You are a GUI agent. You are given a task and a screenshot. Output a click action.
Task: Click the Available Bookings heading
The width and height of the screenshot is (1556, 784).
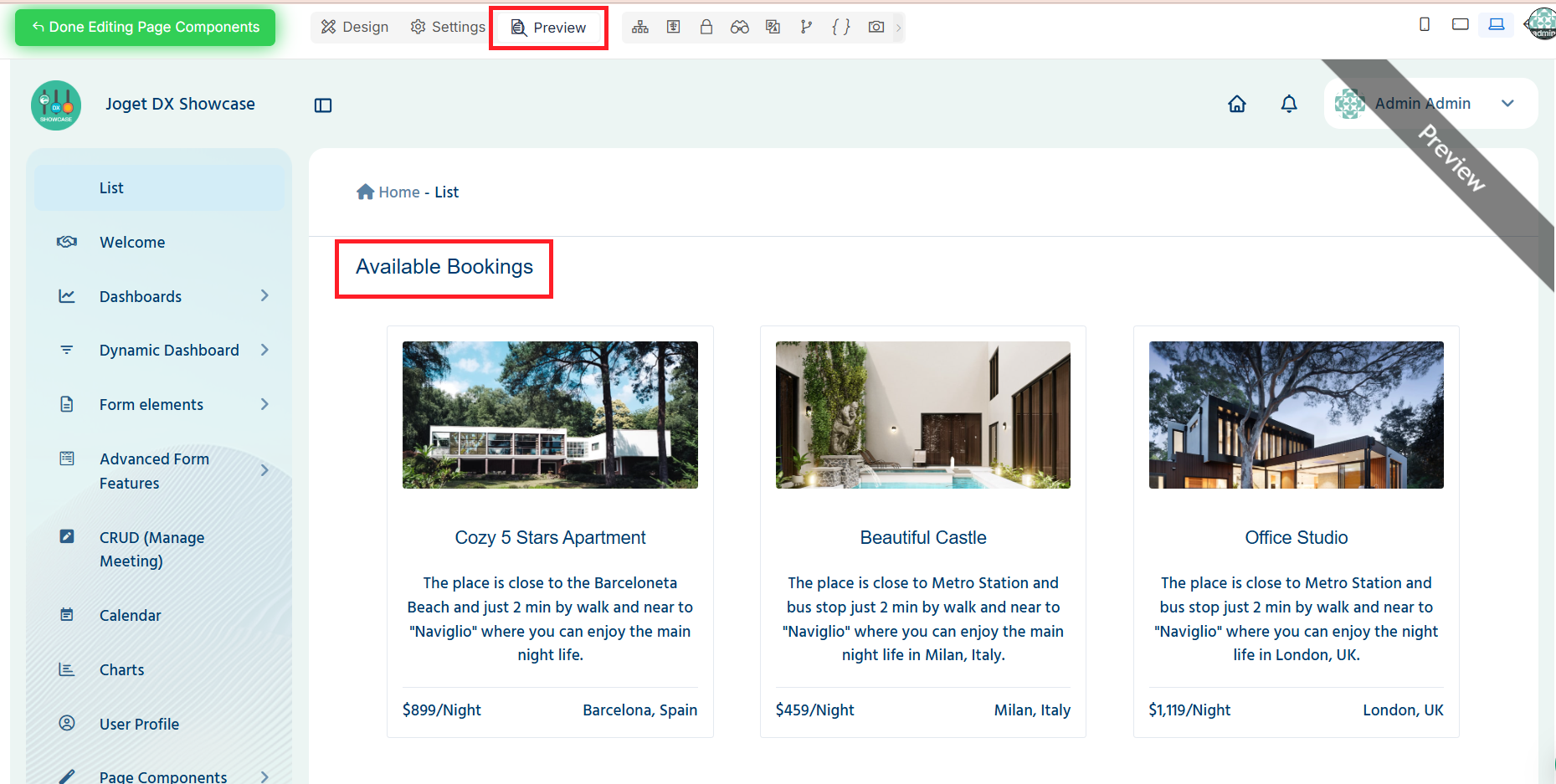pyautogui.click(x=444, y=266)
